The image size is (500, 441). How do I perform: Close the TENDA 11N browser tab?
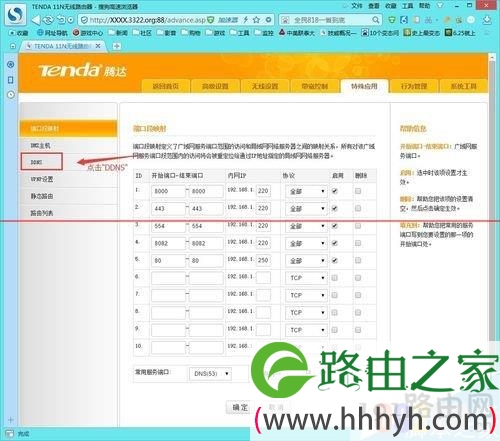pyautogui.click(x=98, y=46)
